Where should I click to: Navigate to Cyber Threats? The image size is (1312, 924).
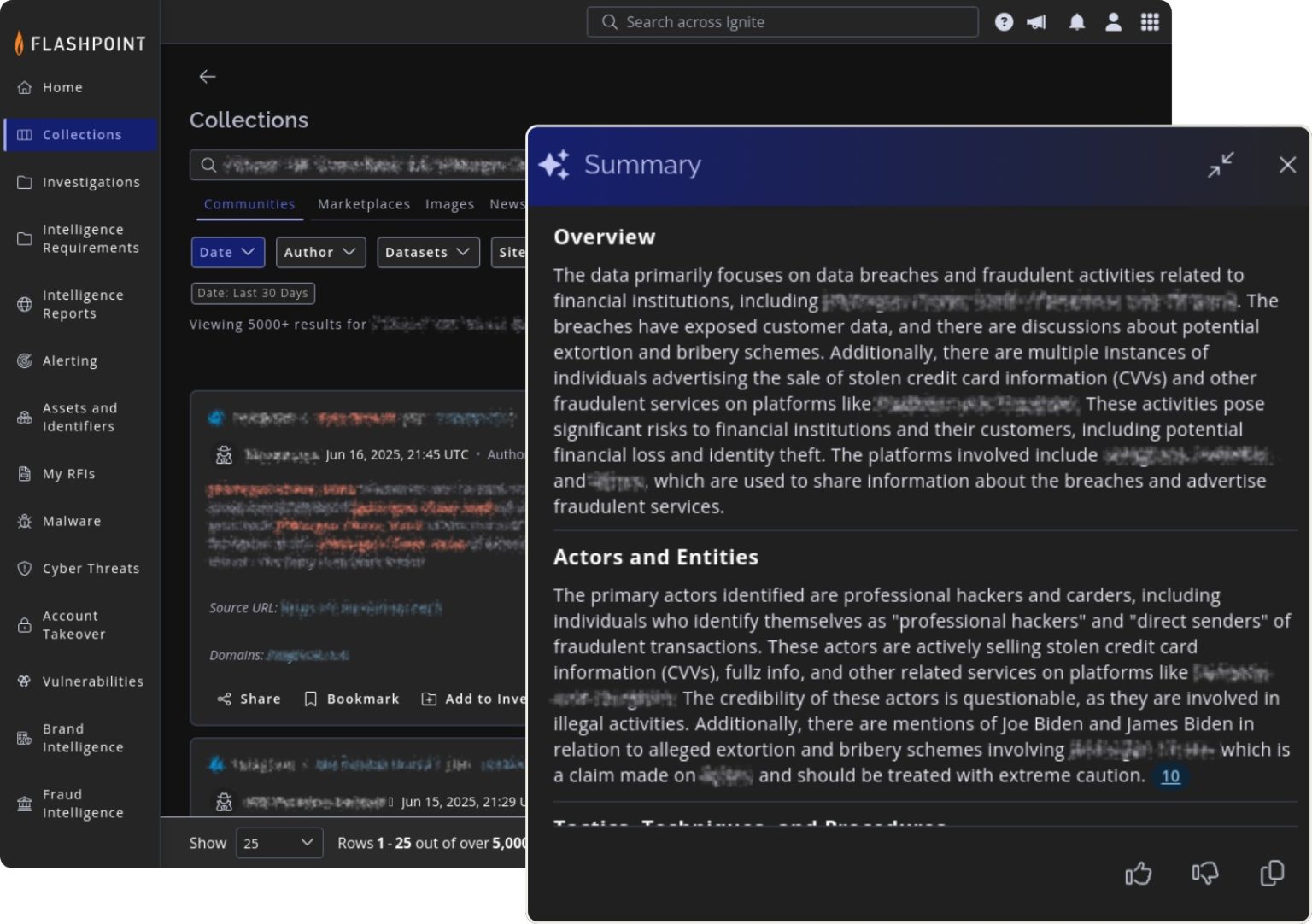(x=91, y=568)
